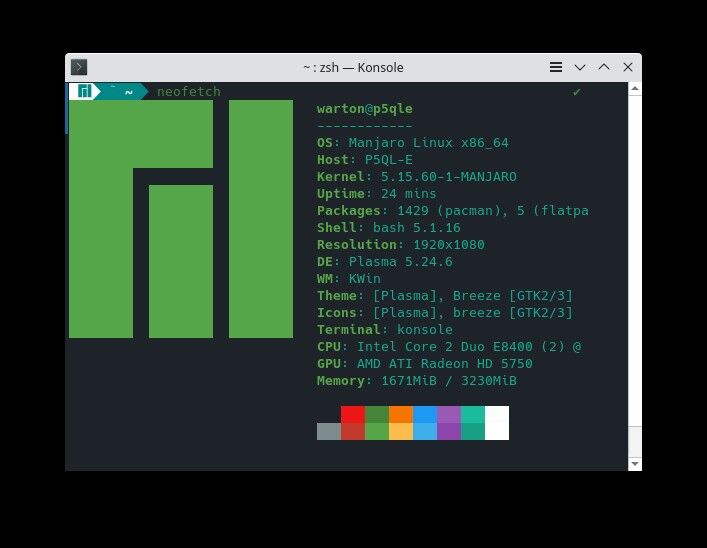This screenshot has width=707, height=548.
Task: Click the Memory: 1671MiB / 3230MiB line
Action: (x=417, y=381)
